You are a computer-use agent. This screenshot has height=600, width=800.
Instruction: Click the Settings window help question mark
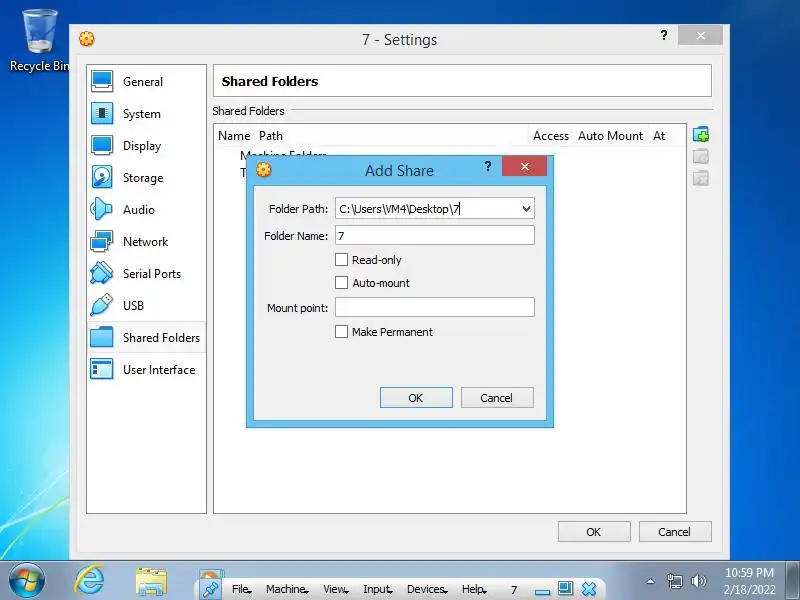pyautogui.click(x=663, y=35)
